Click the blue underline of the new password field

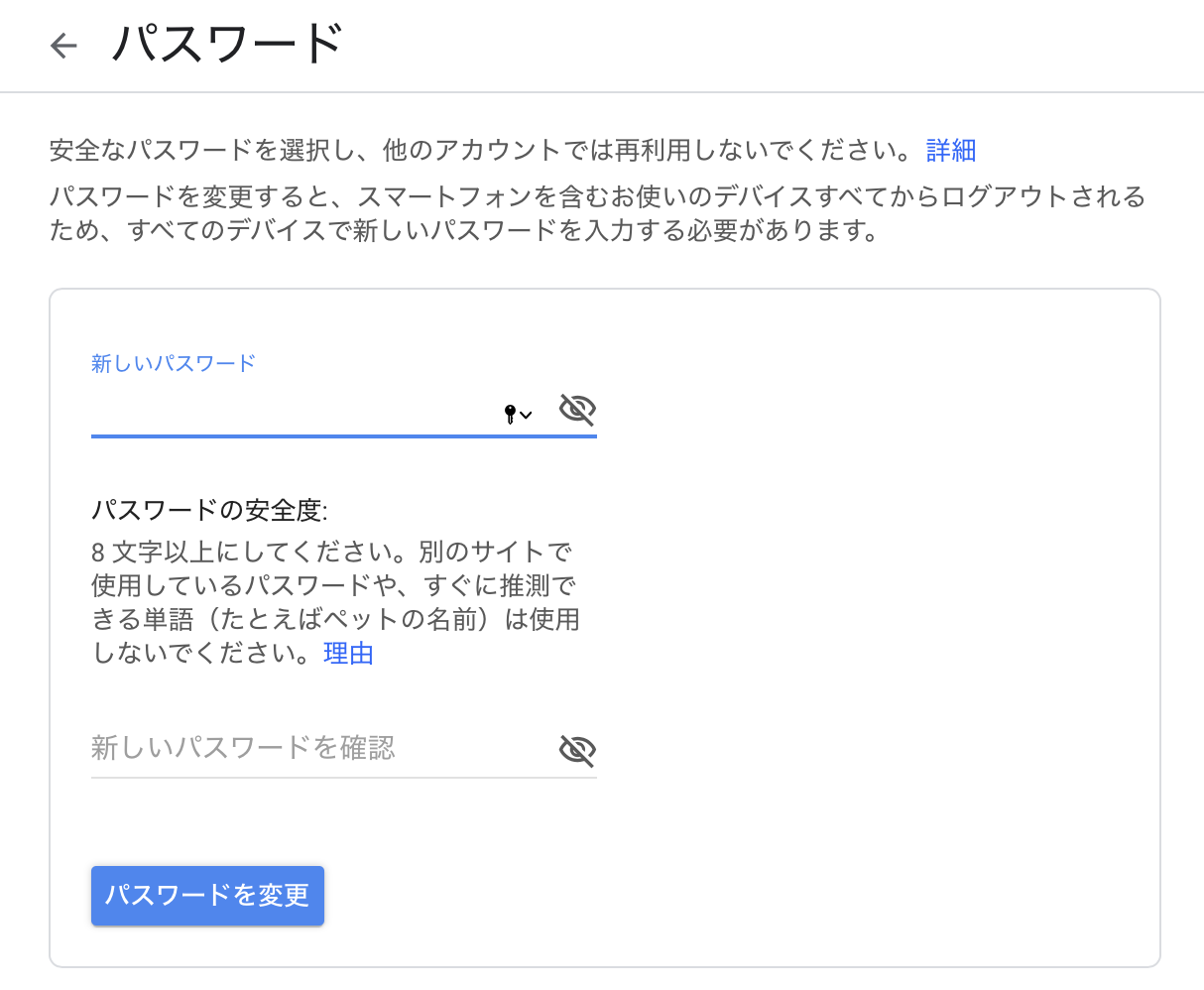click(343, 435)
